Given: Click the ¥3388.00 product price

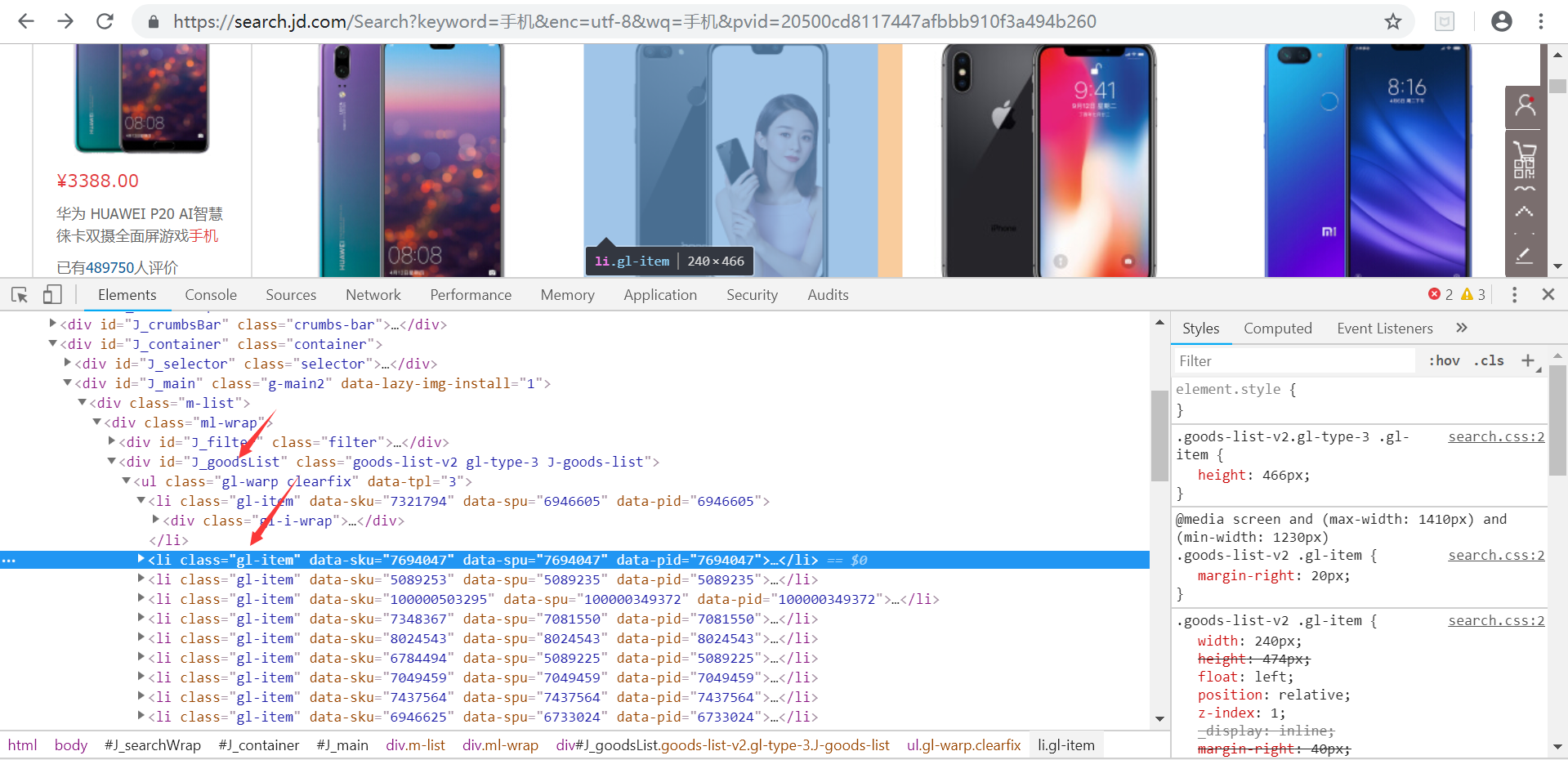Looking at the screenshot, I should (97, 181).
